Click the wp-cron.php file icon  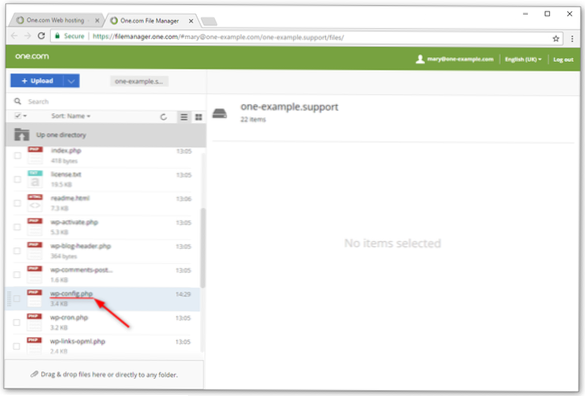click(x=35, y=322)
